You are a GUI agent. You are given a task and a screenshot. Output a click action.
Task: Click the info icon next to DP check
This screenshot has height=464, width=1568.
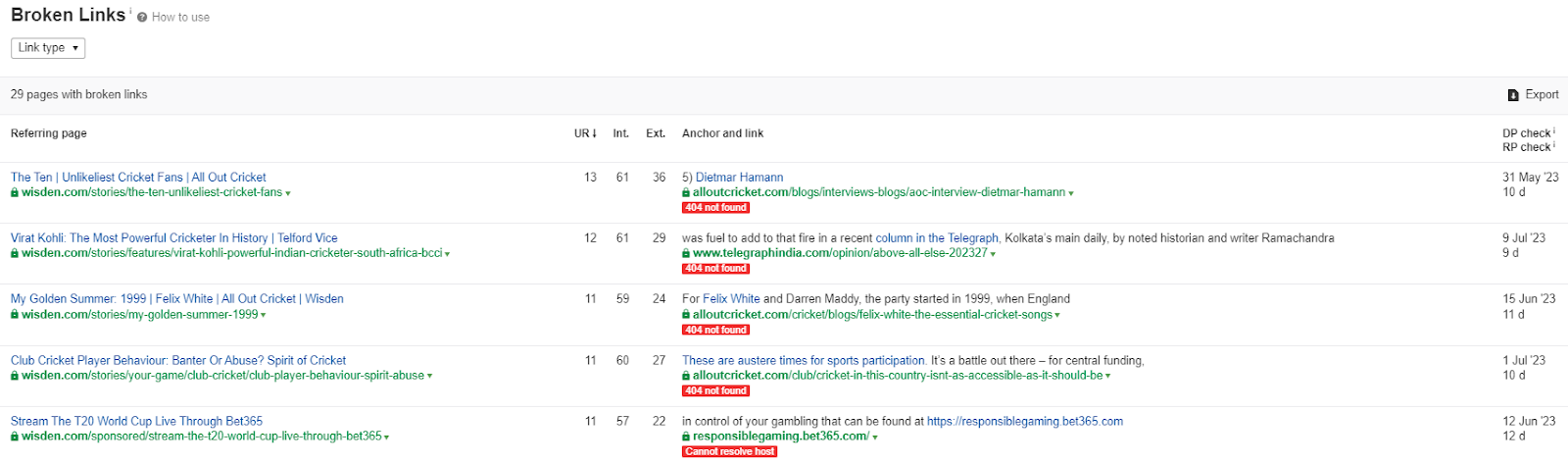click(1554, 131)
